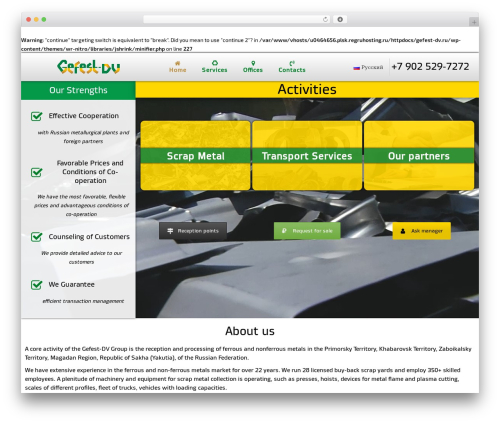Click the Request for sale button
This screenshot has height=423, width=500.
pos(307,231)
